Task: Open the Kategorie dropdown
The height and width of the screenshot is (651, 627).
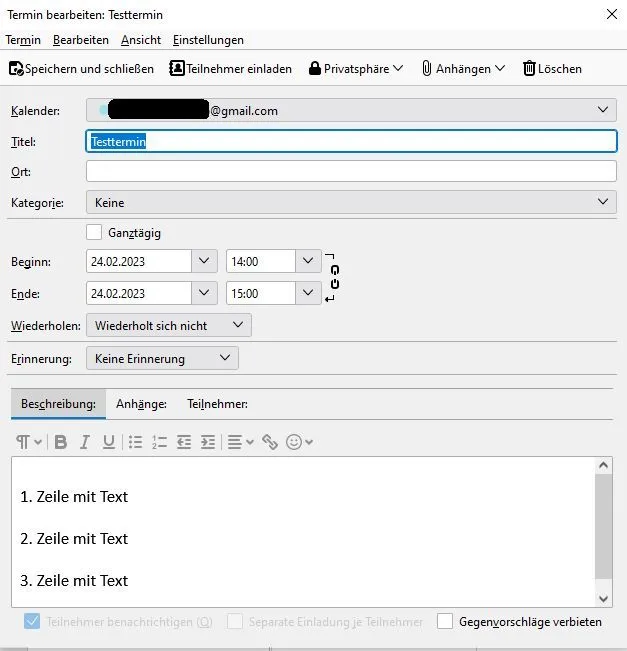Action: coord(351,202)
